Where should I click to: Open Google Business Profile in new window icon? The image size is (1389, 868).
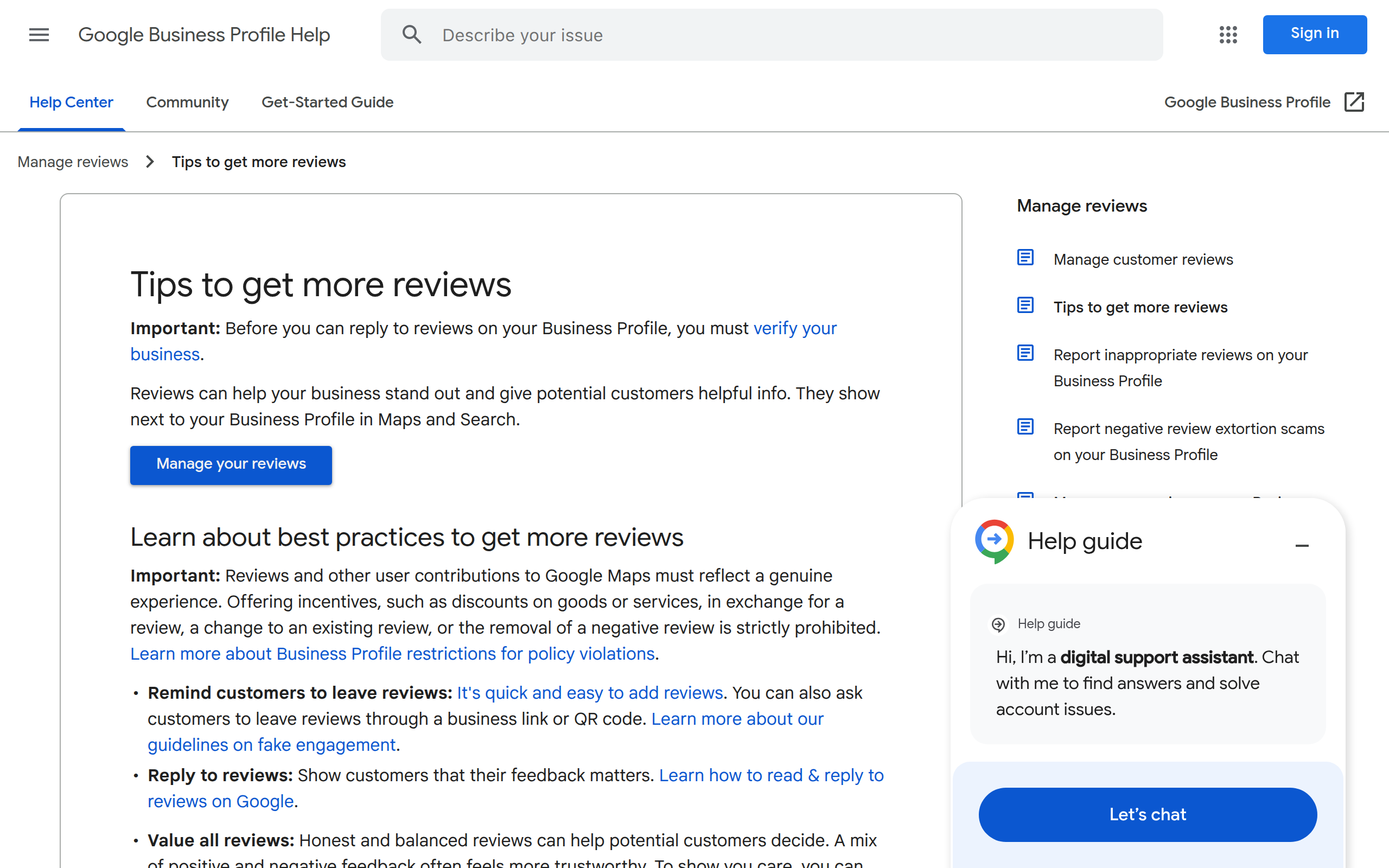[1355, 102]
